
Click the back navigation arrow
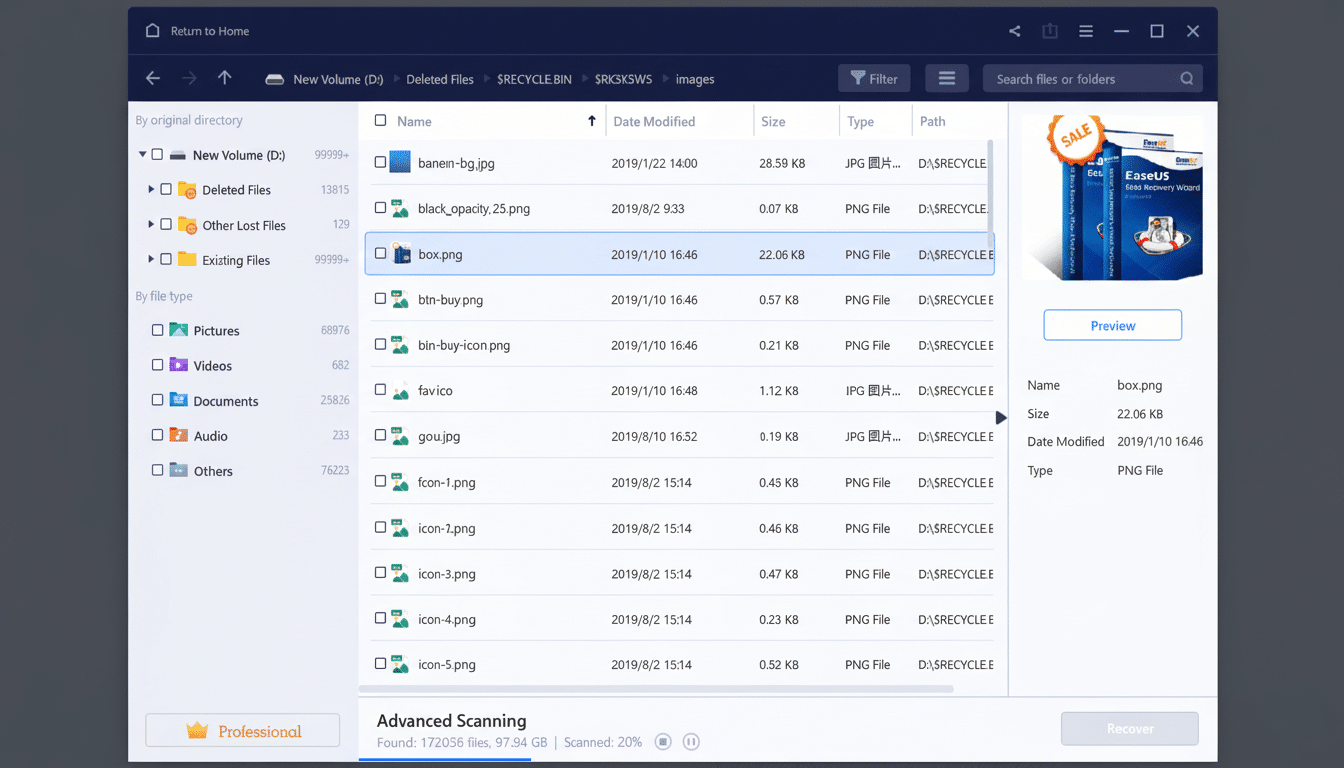(x=152, y=77)
